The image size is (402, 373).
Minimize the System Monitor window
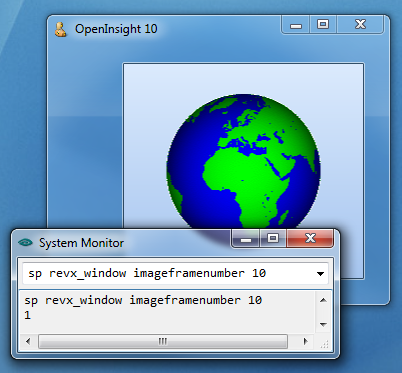(x=246, y=239)
